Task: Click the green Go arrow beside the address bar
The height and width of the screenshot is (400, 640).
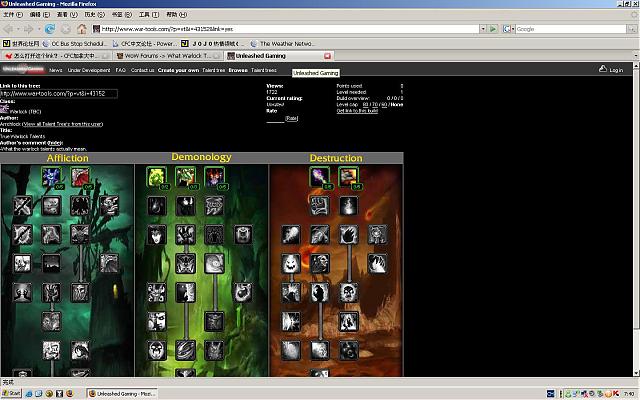Action: [x=493, y=29]
